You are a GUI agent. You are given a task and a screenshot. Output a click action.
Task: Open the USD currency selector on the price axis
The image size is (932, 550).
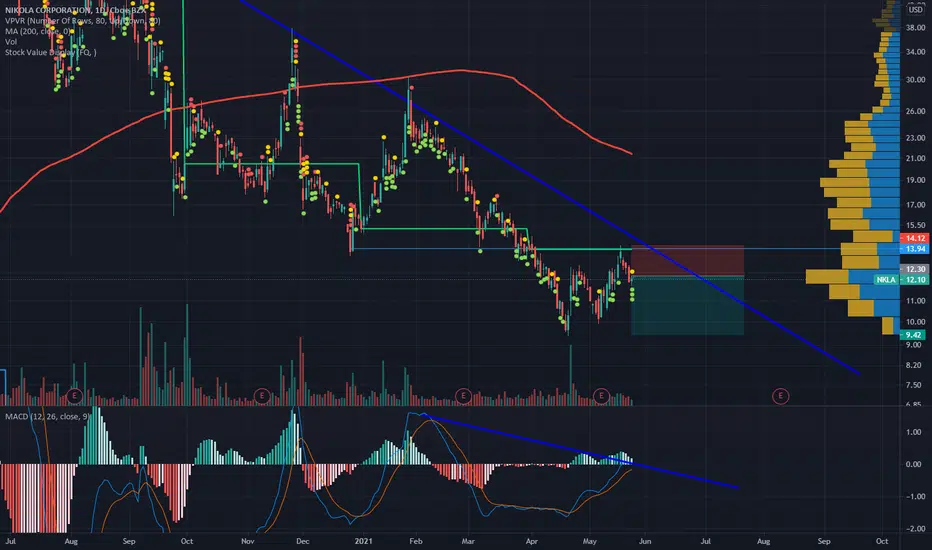point(915,10)
